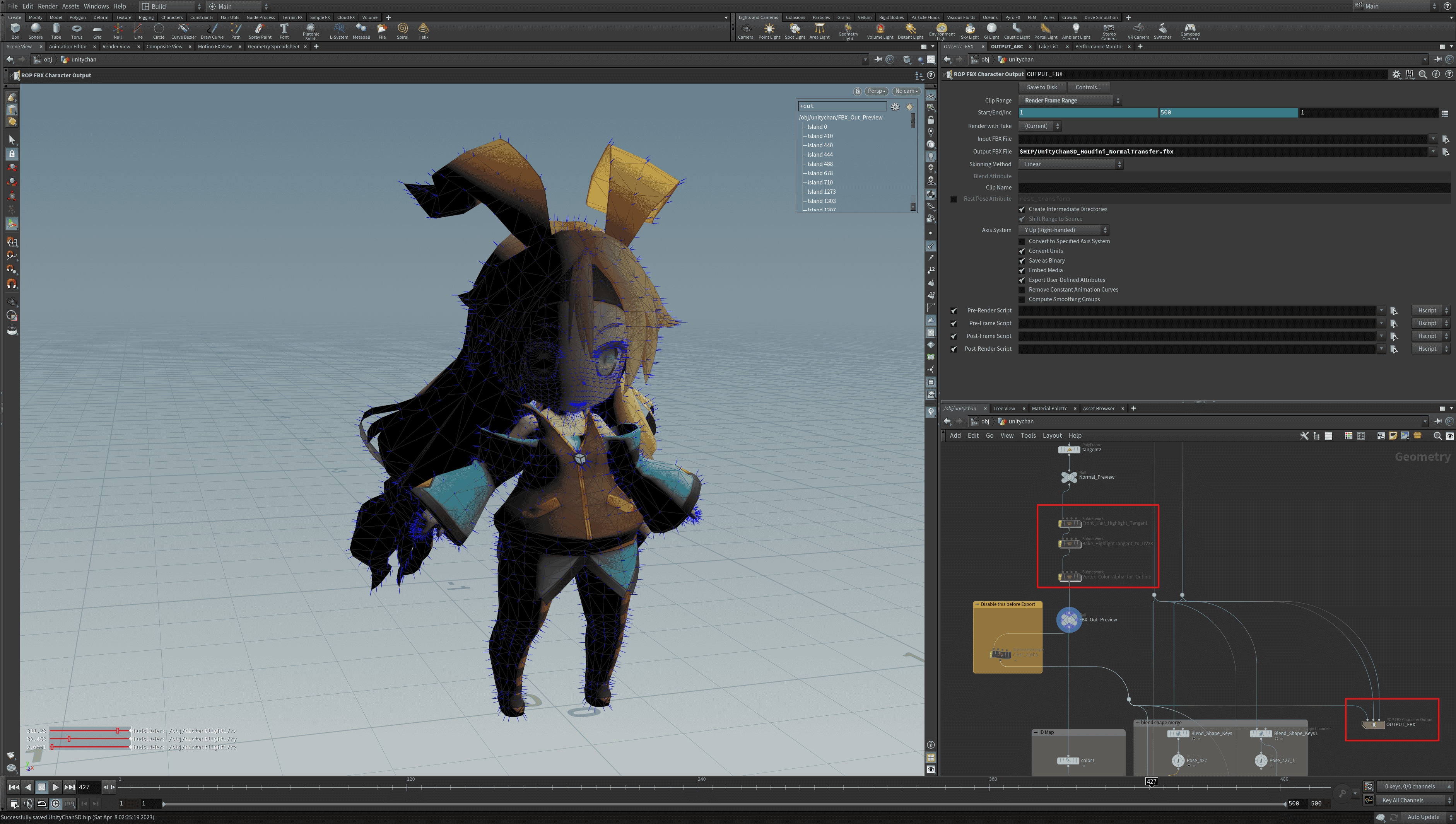The height and width of the screenshot is (824, 1456).
Task: Switch to the Material Palette tab
Action: [1049, 409]
